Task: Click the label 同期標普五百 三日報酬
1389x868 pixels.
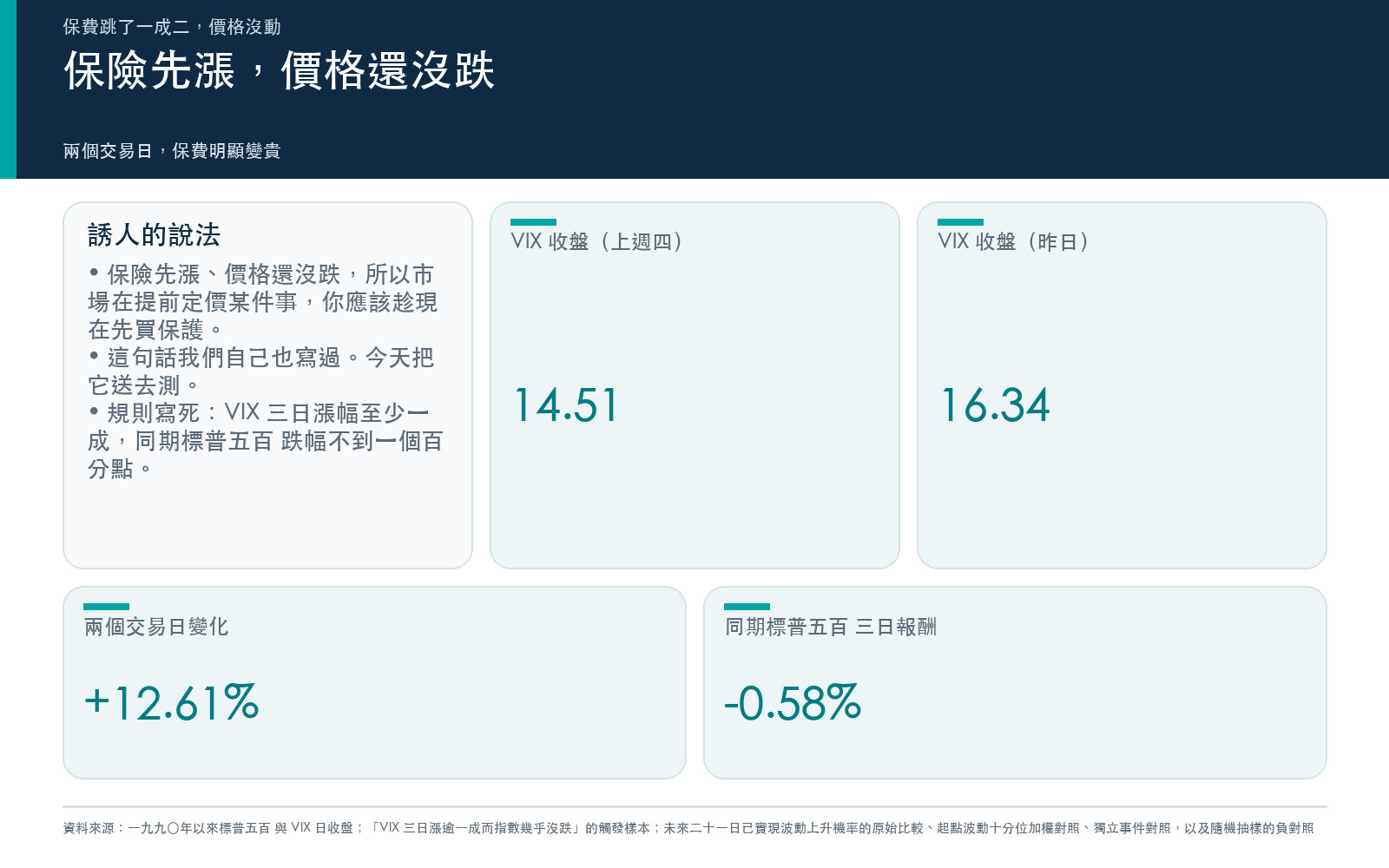Action: (831, 627)
